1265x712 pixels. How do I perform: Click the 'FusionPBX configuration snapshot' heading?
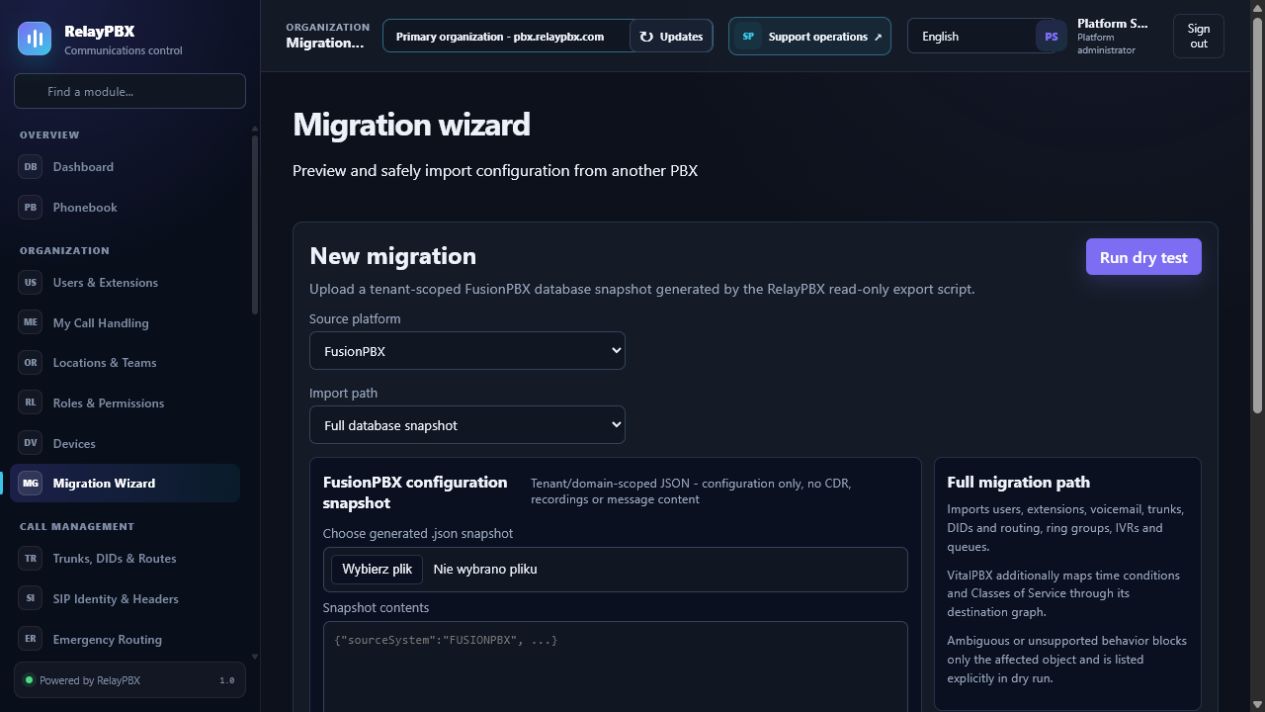[x=415, y=492]
